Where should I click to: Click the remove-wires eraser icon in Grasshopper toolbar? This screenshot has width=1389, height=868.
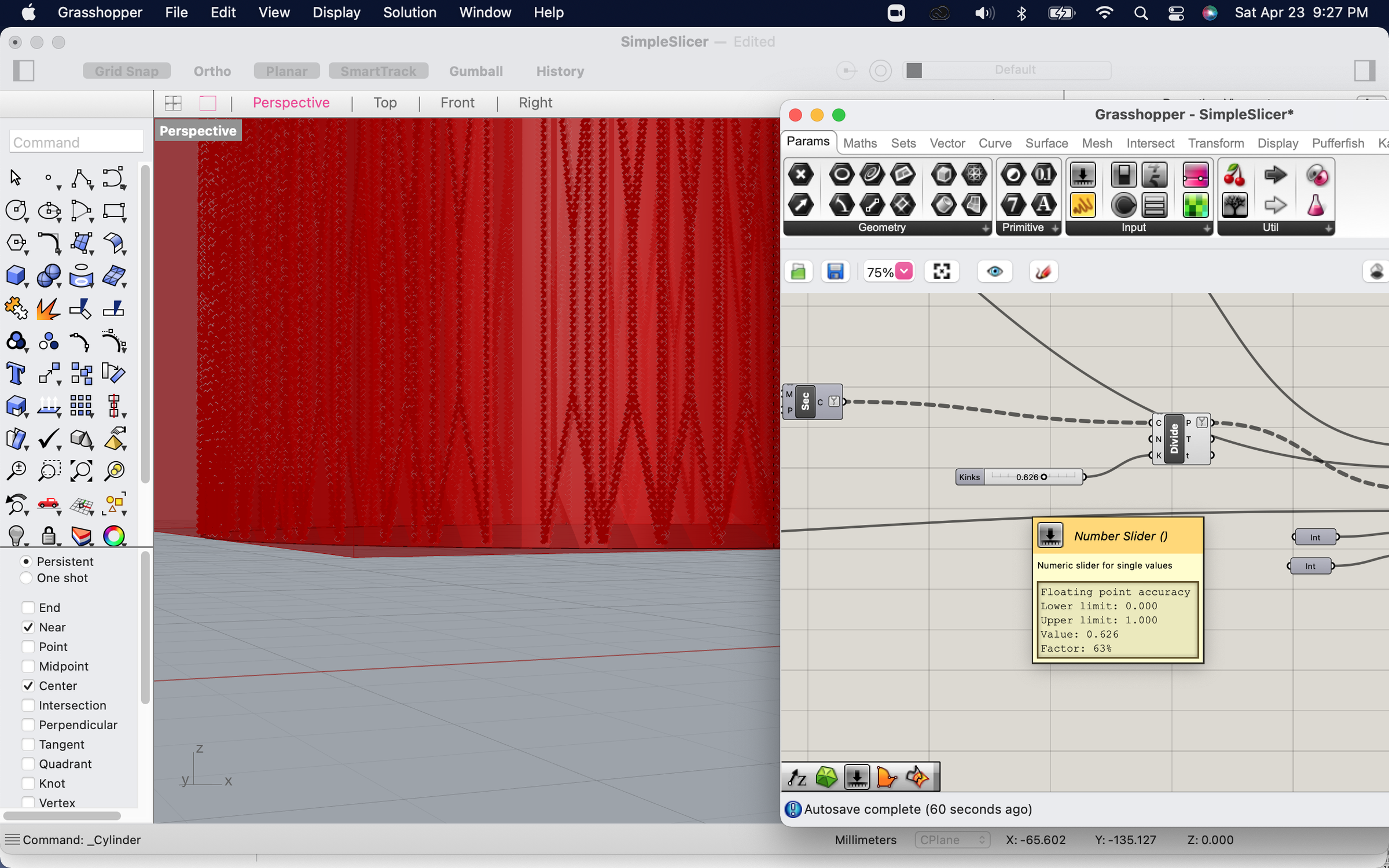[x=1042, y=271]
